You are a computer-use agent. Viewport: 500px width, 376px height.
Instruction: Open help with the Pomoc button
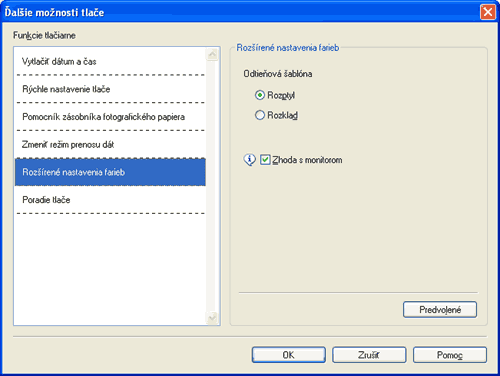coord(450,355)
